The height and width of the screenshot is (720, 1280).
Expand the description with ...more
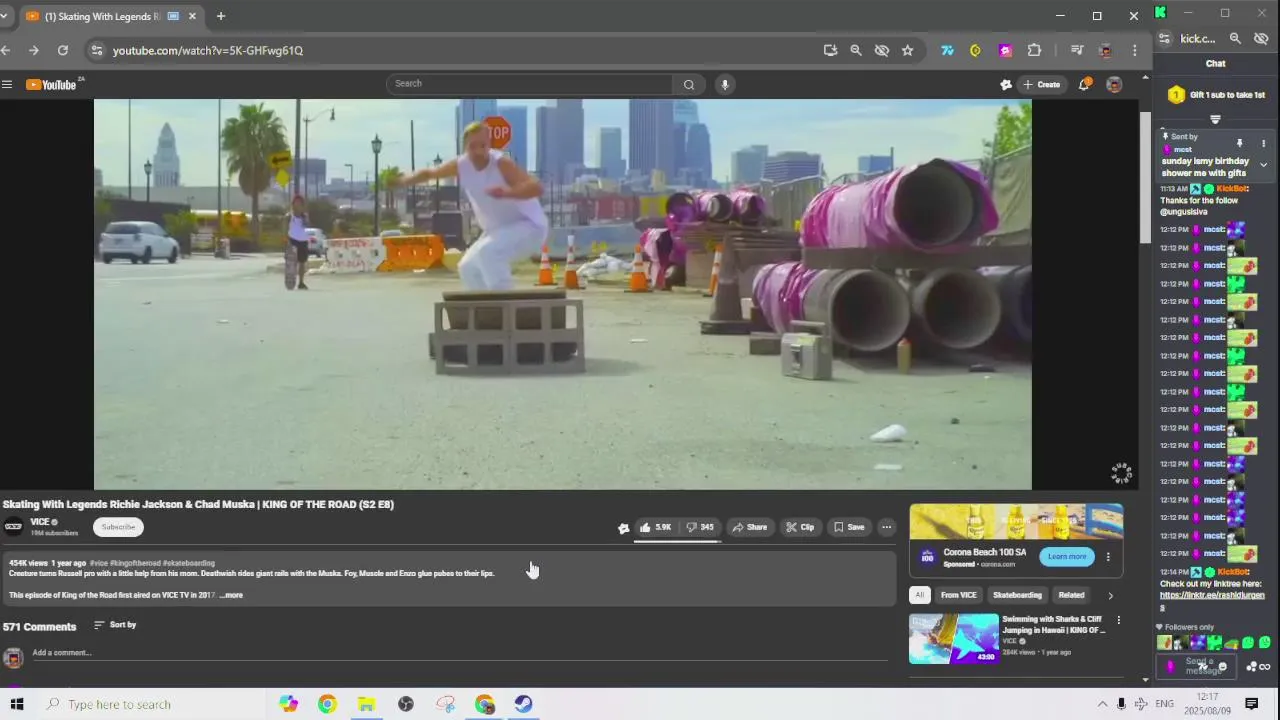[x=231, y=595]
